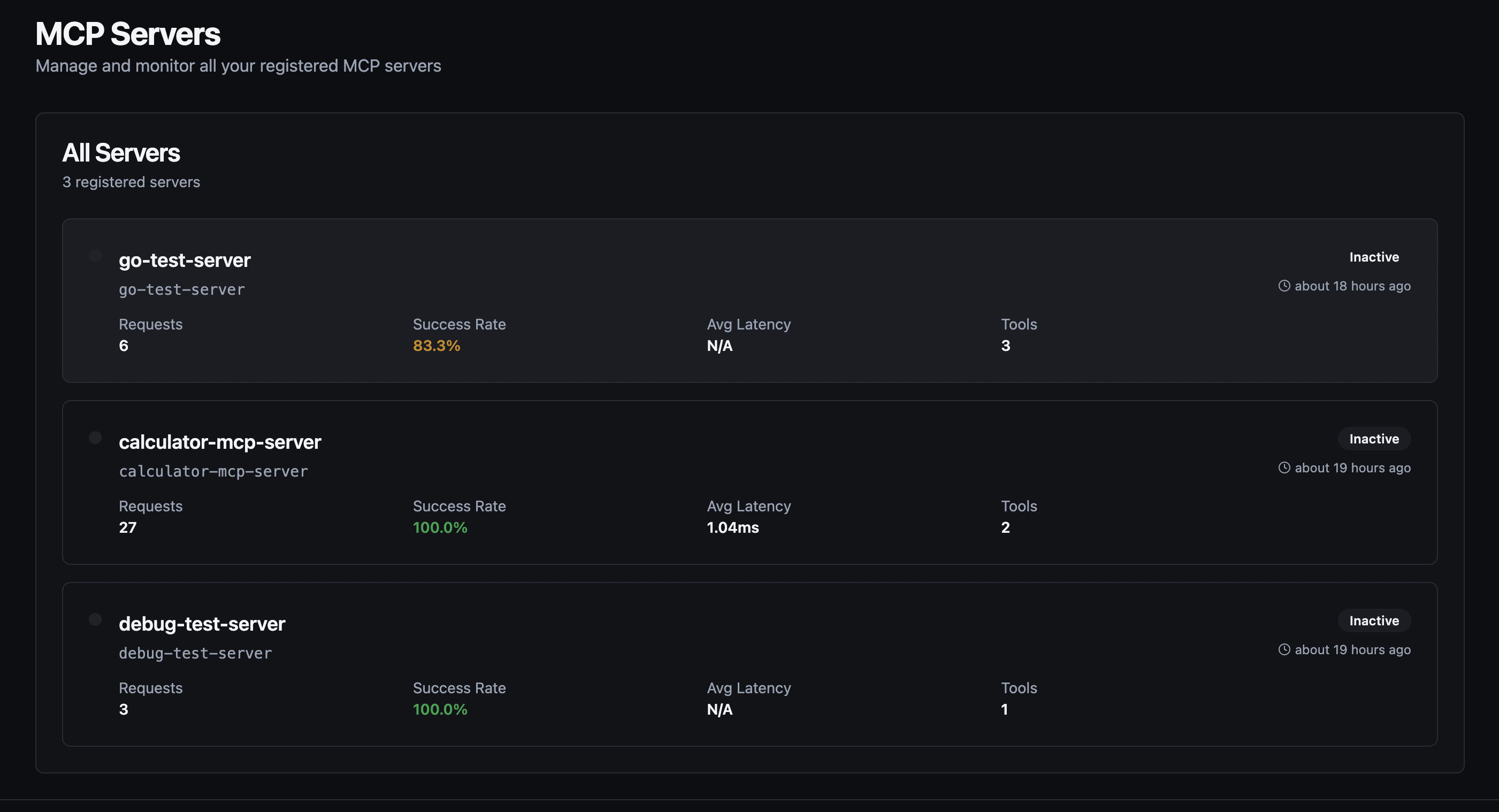This screenshot has height=812, width=1499.
Task: Click the monospace calculator-mcp-server identifier
Action: pyautogui.click(x=213, y=471)
